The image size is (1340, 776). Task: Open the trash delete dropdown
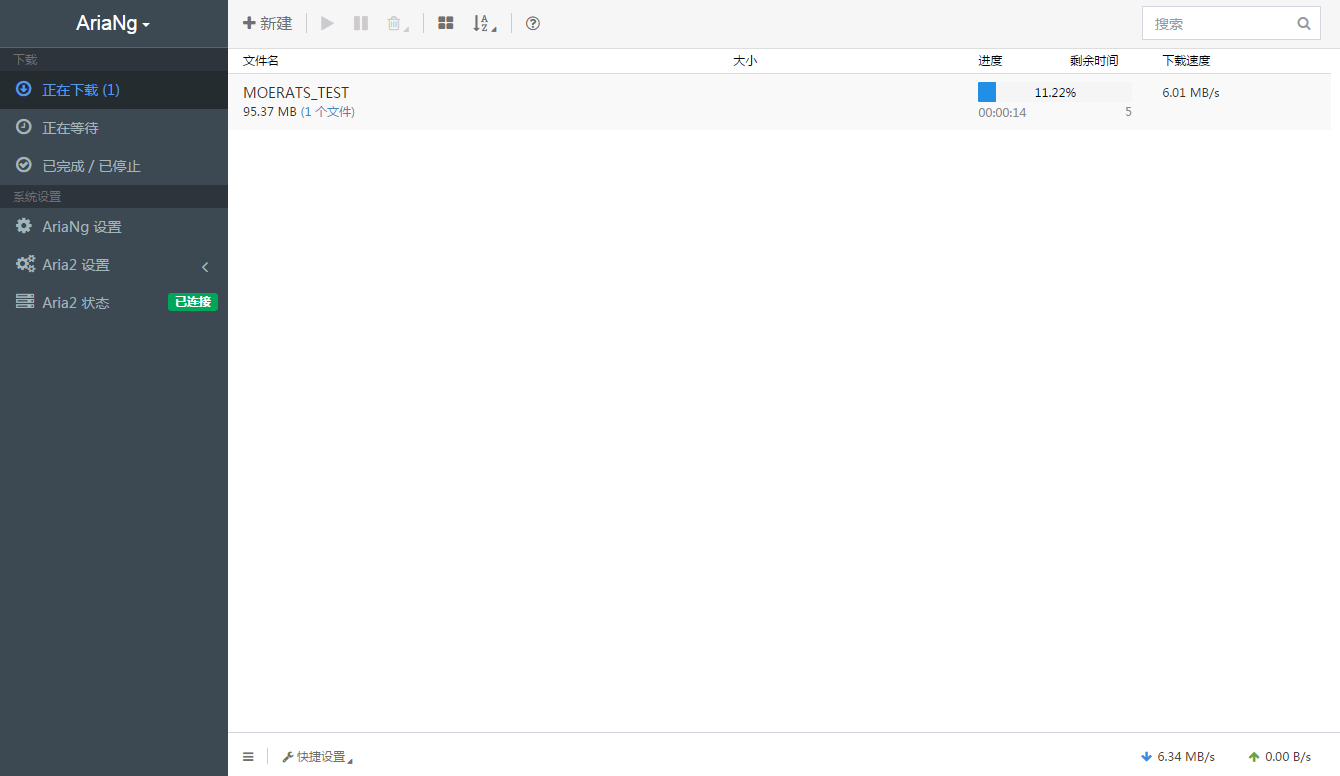tap(398, 23)
